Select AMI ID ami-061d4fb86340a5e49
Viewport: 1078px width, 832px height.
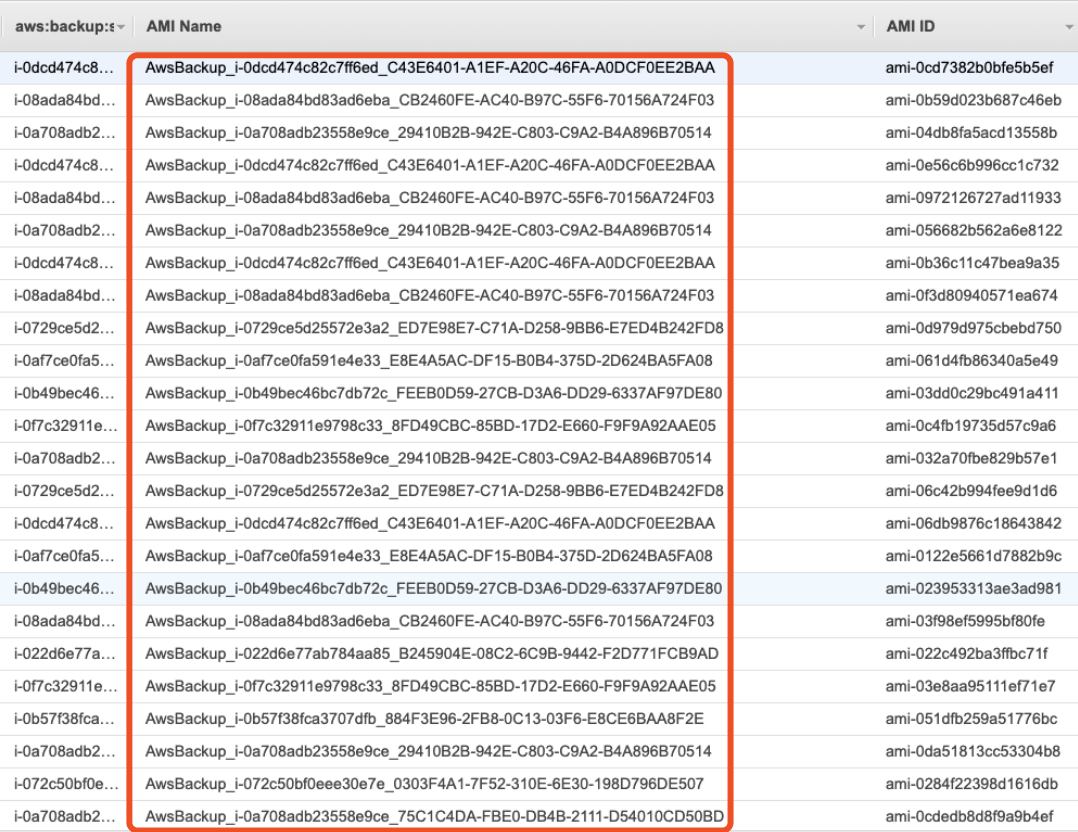coord(971,360)
